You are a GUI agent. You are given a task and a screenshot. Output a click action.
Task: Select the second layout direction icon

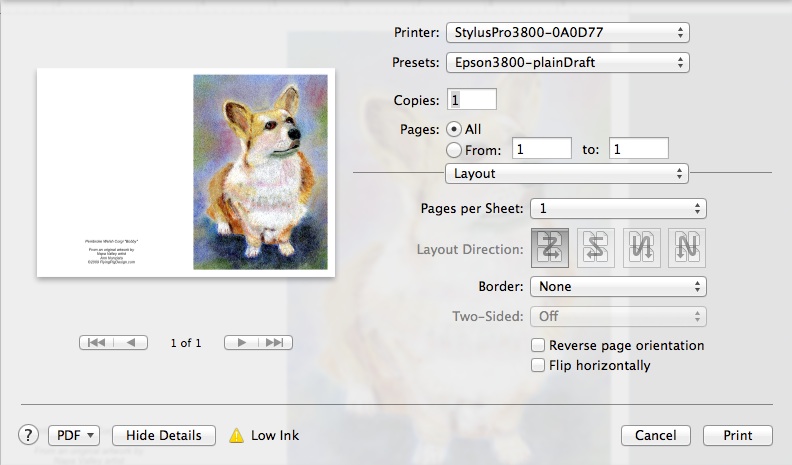click(x=596, y=248)
